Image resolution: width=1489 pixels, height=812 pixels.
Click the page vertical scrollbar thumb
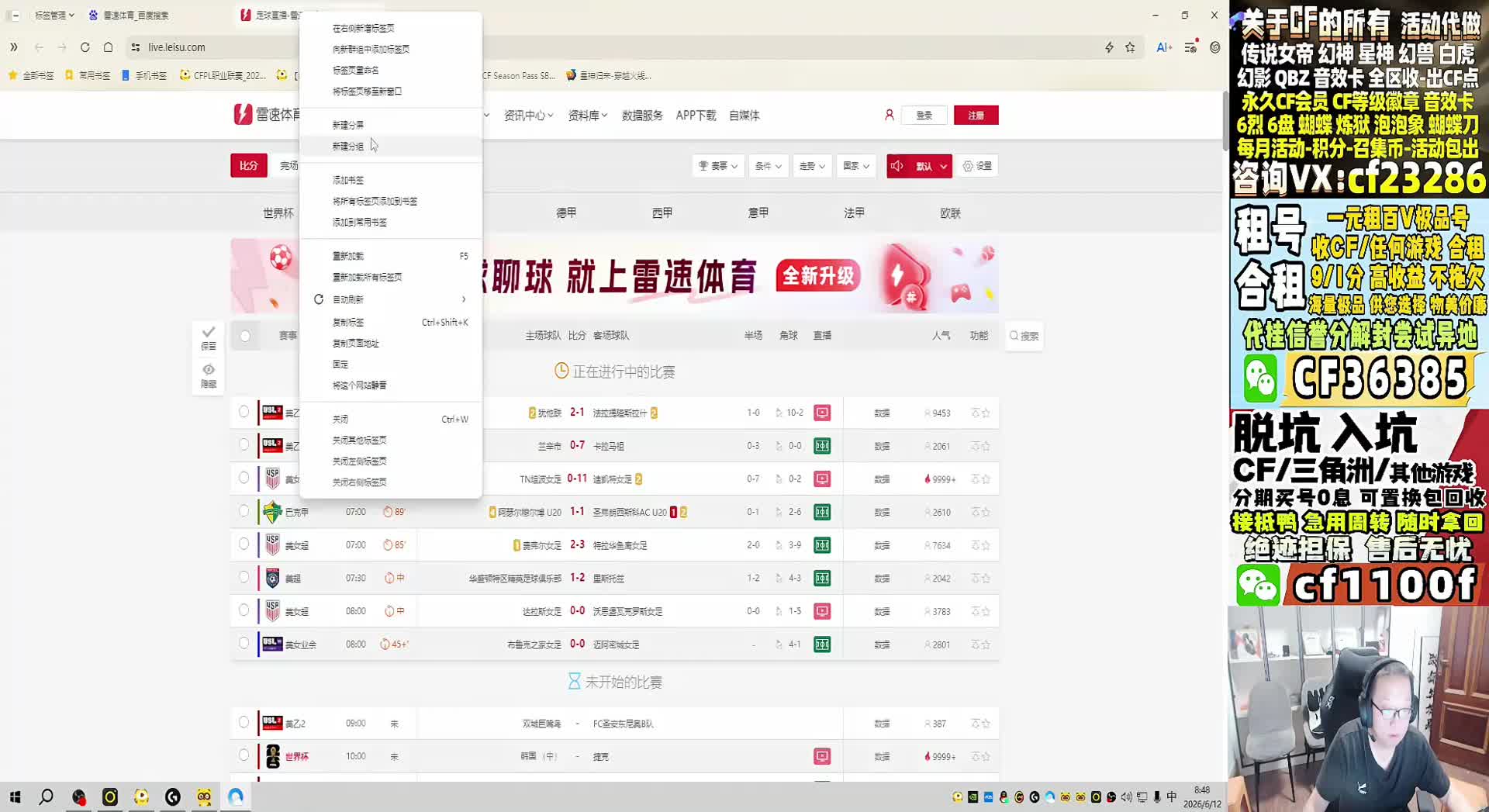1225,120
